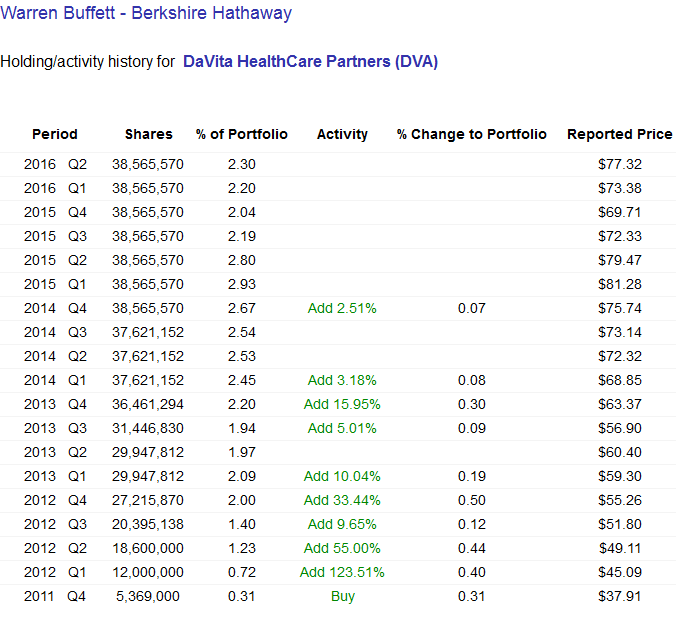Click the 2.30 portfolio percentage value
This screenshot has width=676, height=622.
242,165
